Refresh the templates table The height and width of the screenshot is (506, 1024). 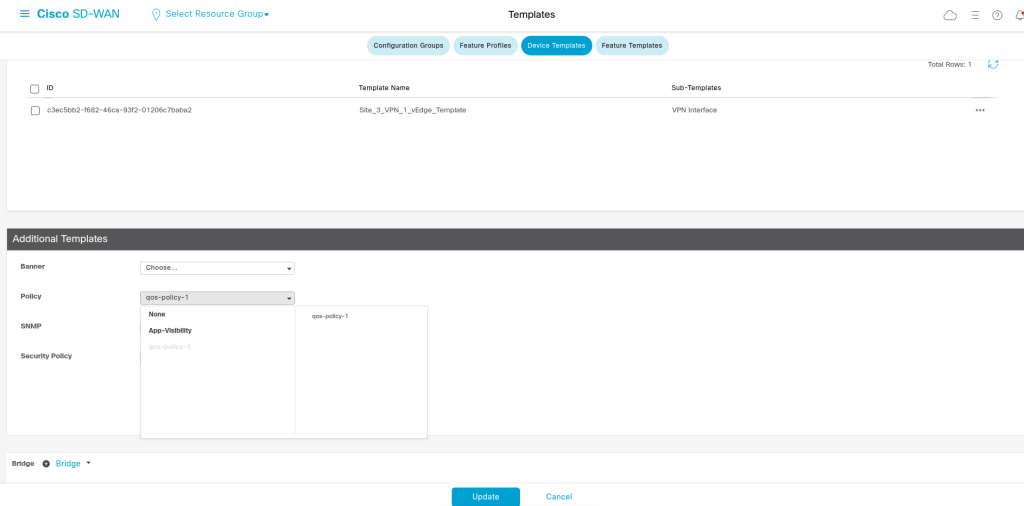[x=993, y=64]
